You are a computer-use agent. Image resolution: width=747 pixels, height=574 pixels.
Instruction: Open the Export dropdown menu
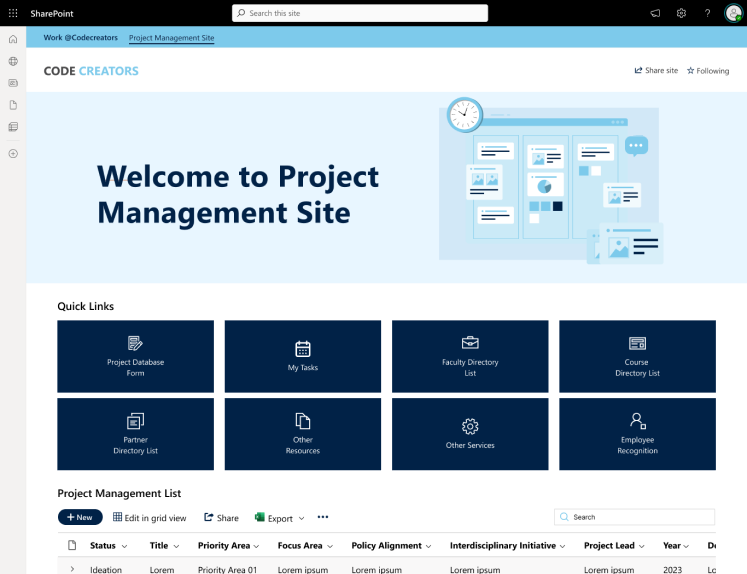280,518
